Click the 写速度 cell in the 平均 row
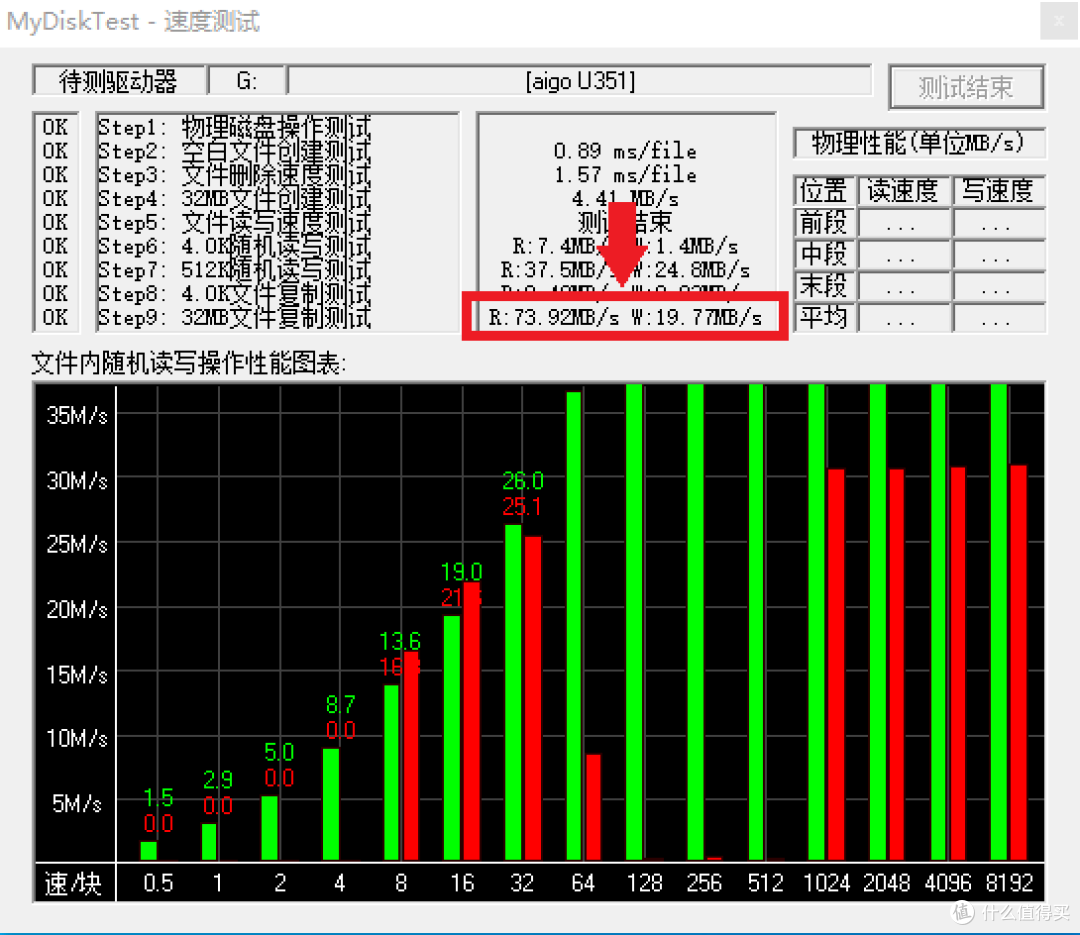 [997, 318]
